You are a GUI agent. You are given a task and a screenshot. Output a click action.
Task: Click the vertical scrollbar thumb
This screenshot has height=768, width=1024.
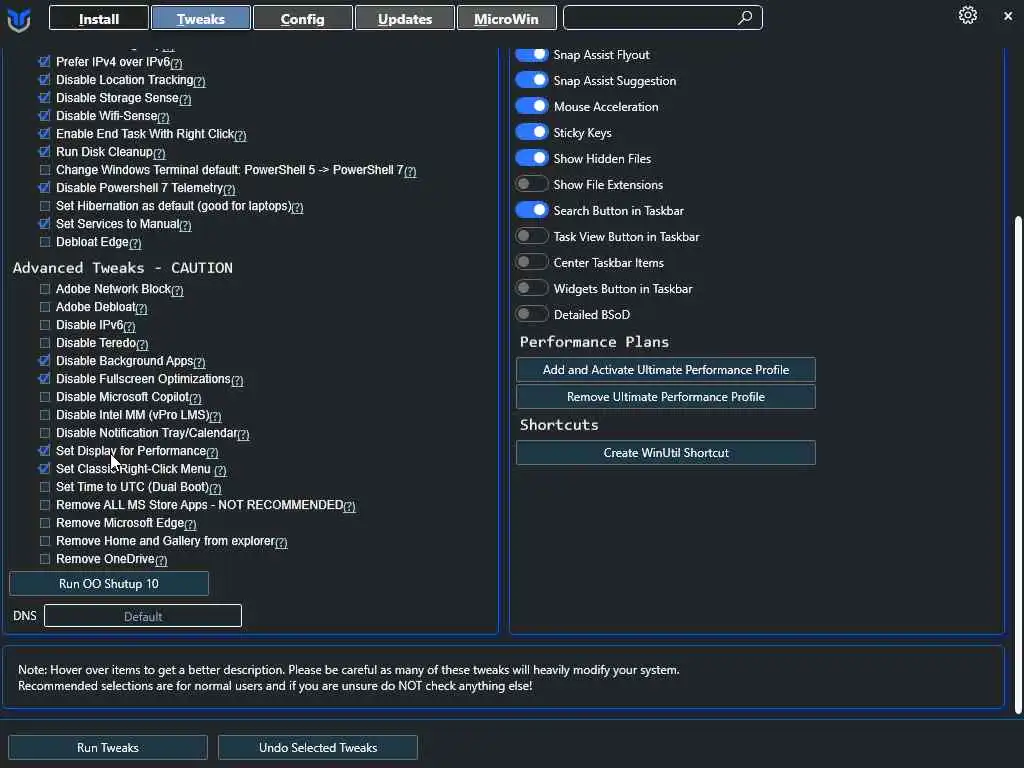click(1018, 465)
